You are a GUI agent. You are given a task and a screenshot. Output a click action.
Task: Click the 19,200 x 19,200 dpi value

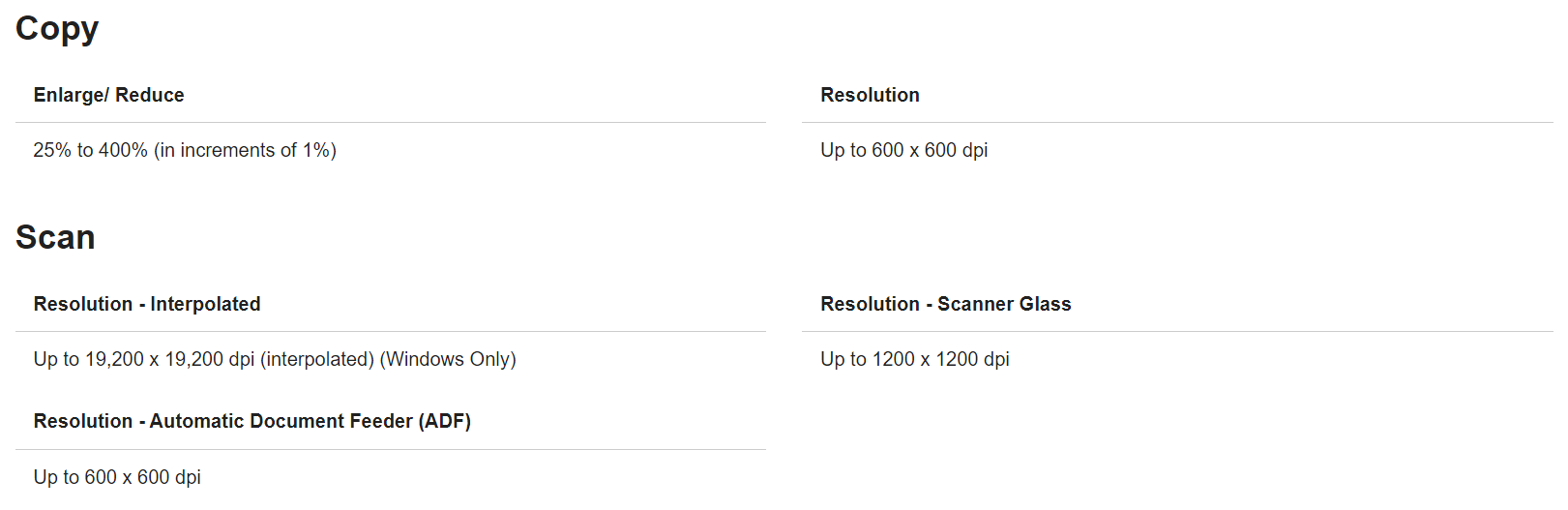point(169,359)
